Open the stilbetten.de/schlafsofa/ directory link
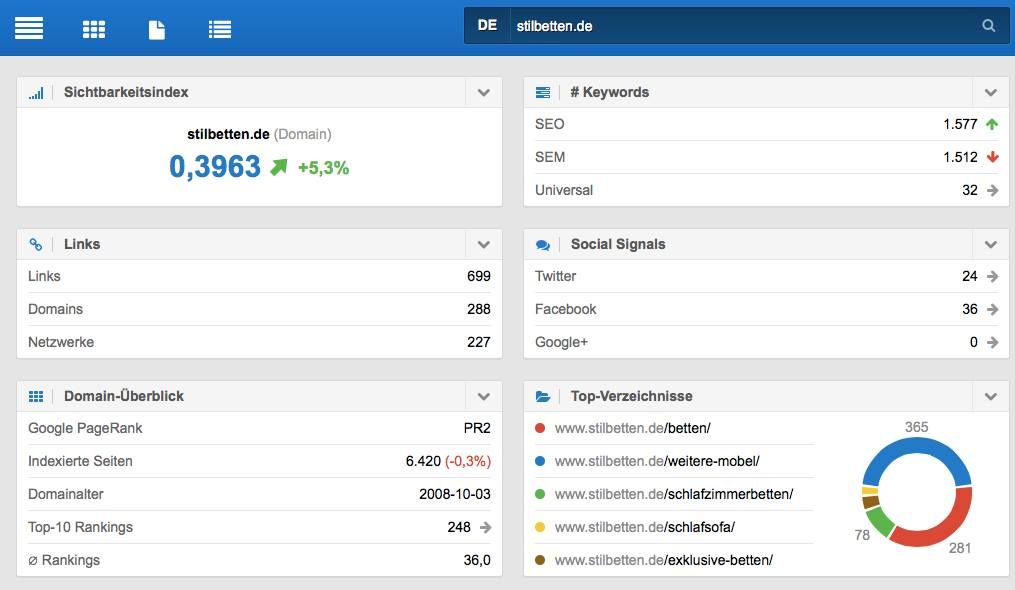The height and width of the screenshot is (590, 1015). (644, 527)
